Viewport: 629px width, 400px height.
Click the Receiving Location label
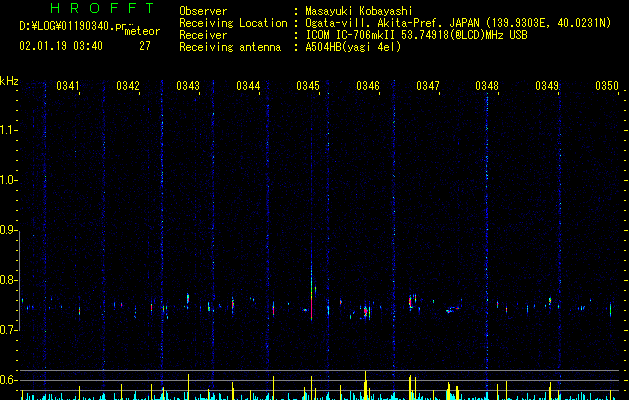pos(233,23)
